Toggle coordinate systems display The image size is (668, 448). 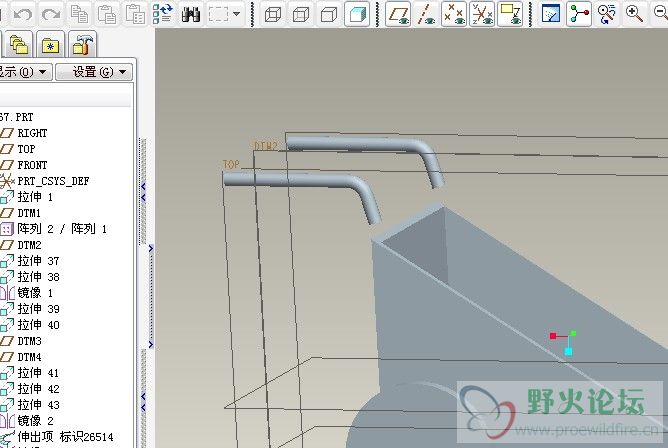click(481, 14)
